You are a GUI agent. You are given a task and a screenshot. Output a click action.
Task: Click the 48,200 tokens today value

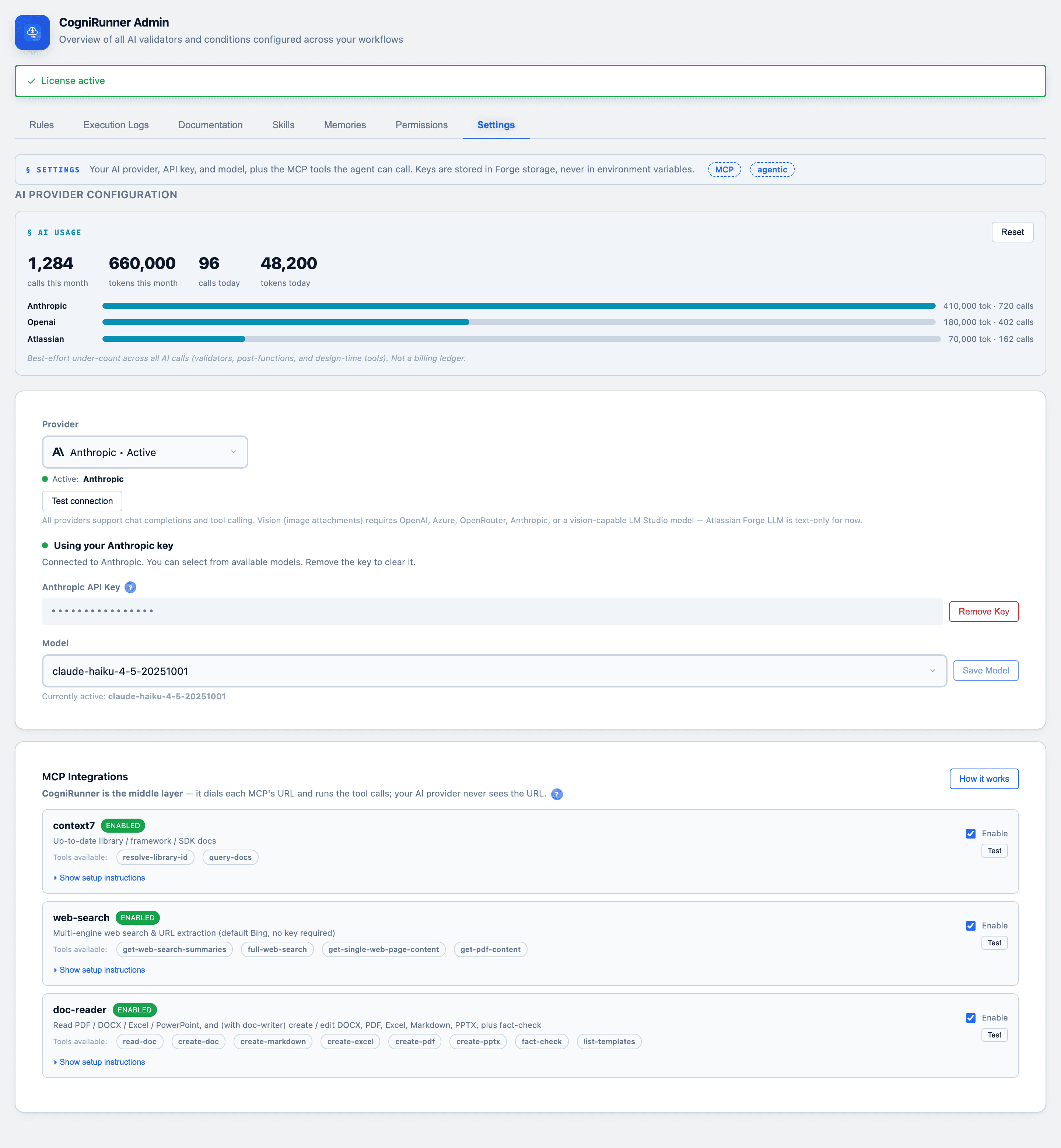click(x=289, y=263)
